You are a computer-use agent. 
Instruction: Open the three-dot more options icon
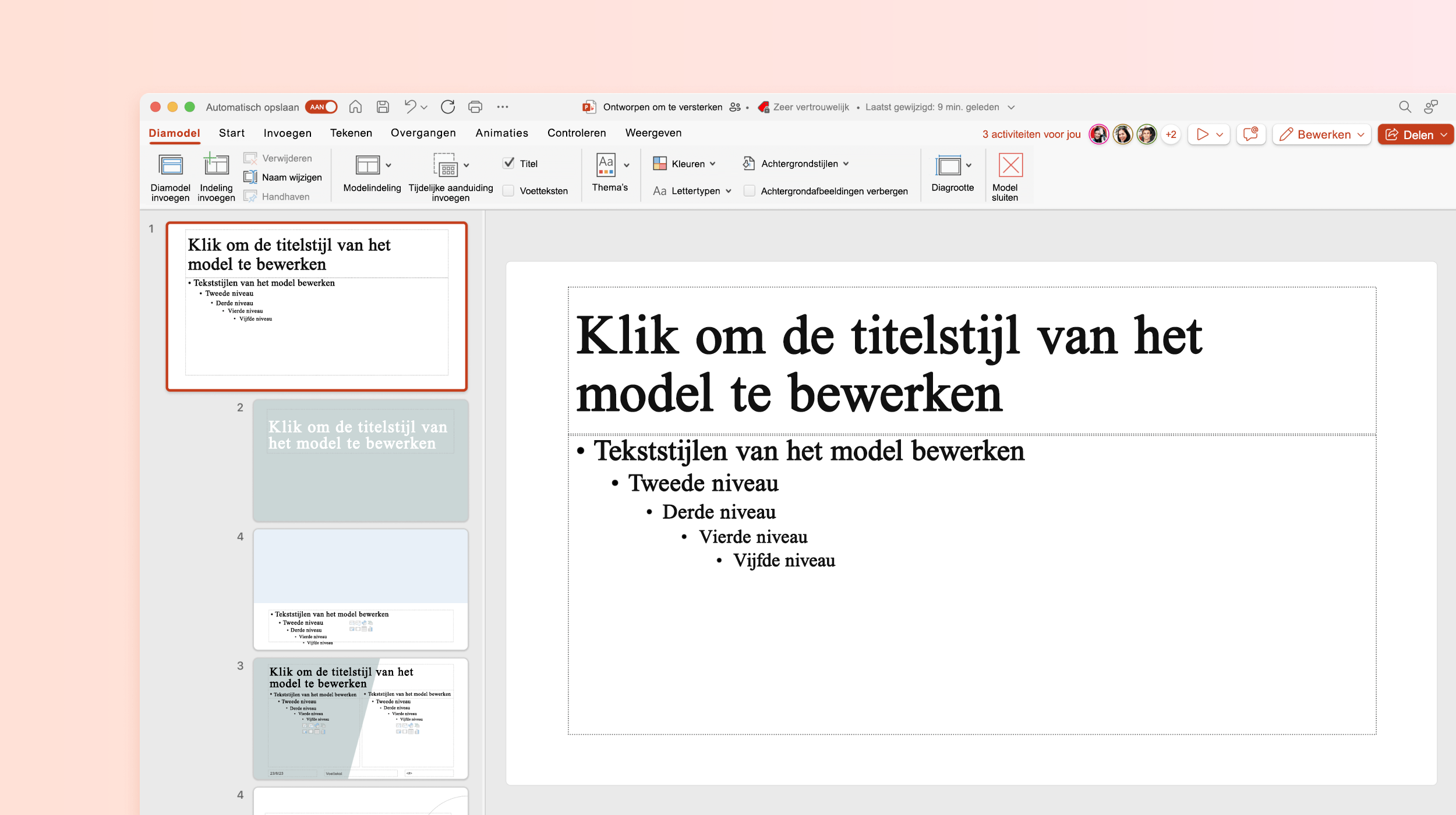click(x=503, y=107)
